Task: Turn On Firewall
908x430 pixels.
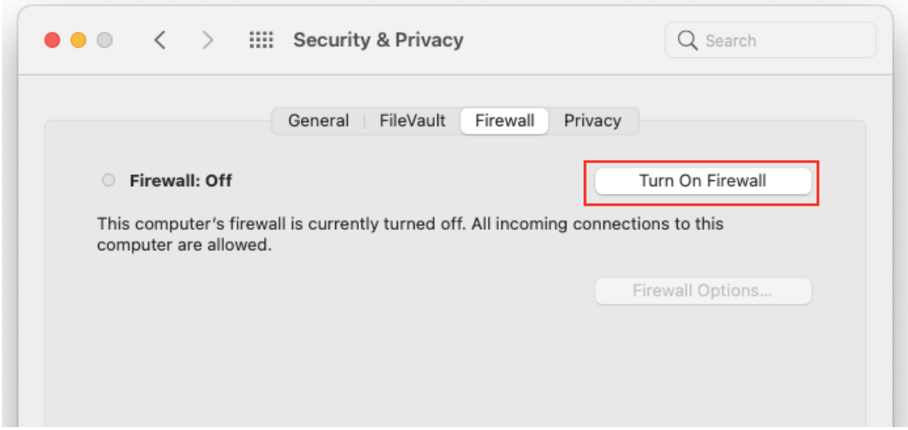Action: [x=703, y=181]
